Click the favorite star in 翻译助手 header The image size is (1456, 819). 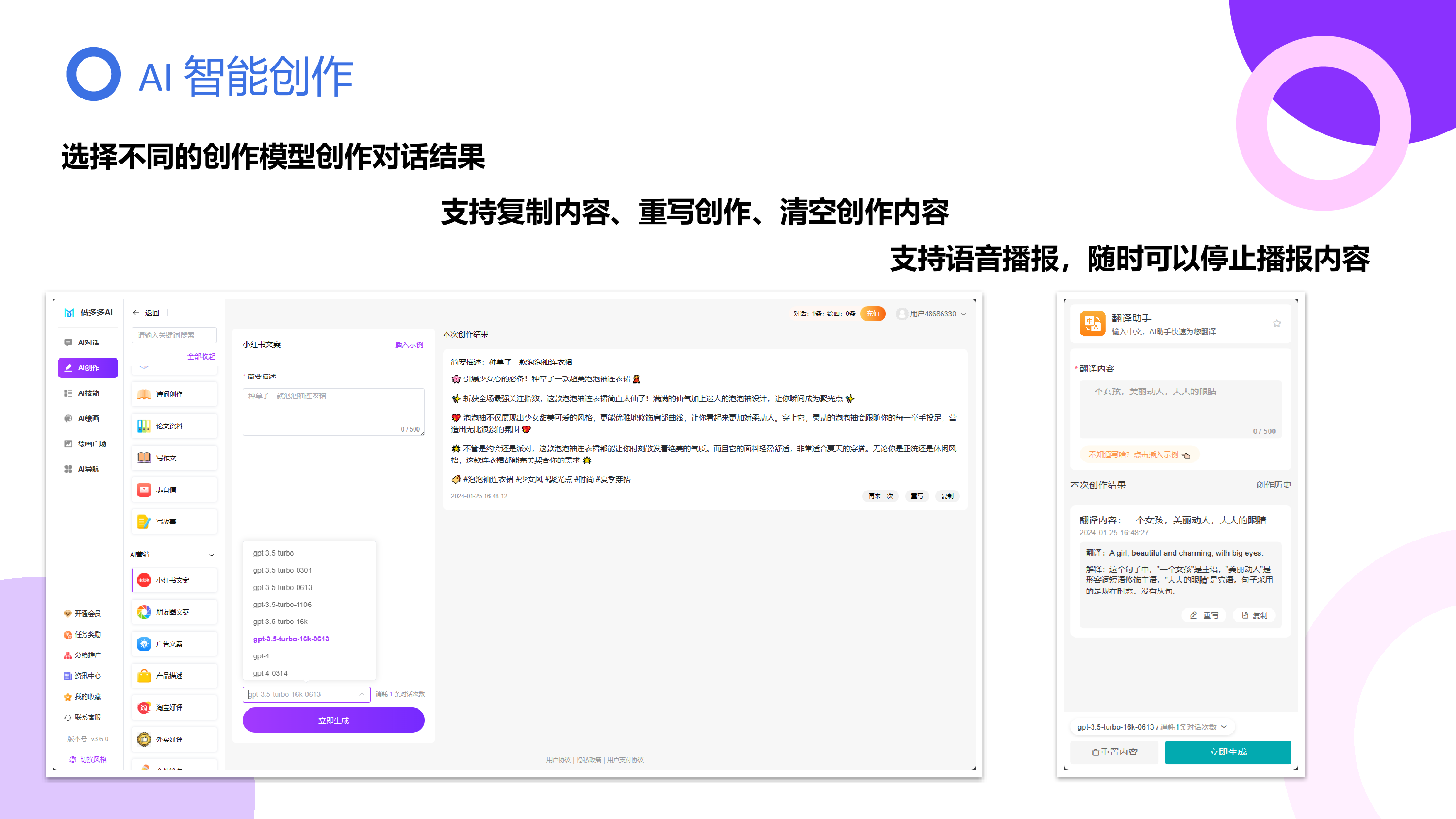1276,323
